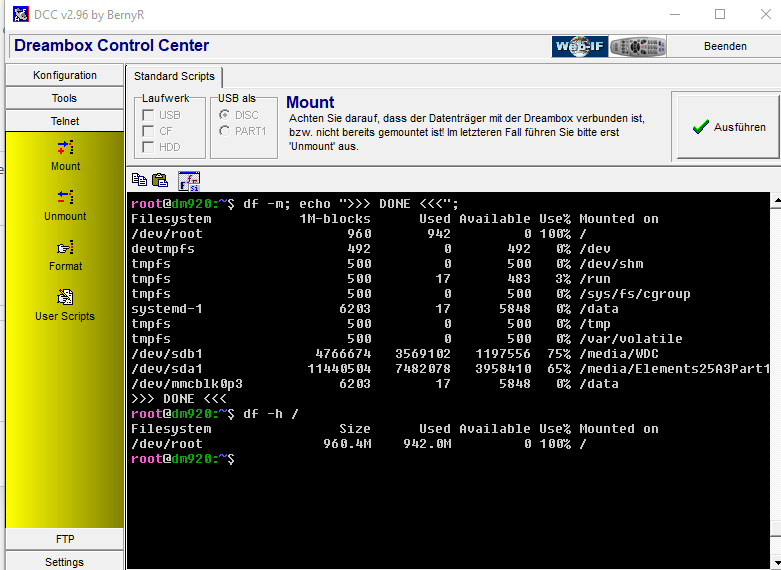This screenshot has height=570, width=781.
Task: Enable the USB Laufwerk checkbox
Action: tap(148, 115)
